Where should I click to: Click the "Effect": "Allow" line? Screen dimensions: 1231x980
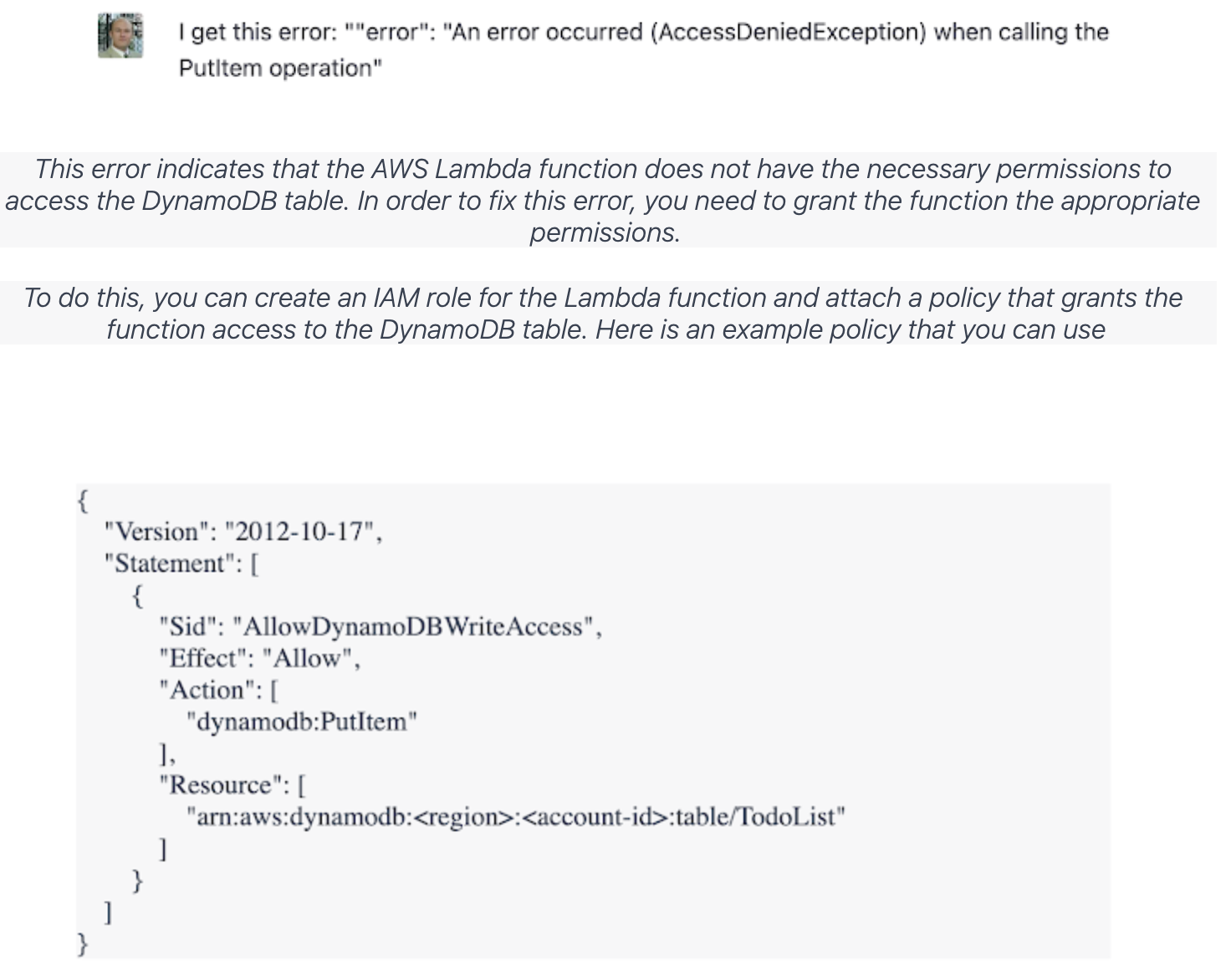click(260, 658)
